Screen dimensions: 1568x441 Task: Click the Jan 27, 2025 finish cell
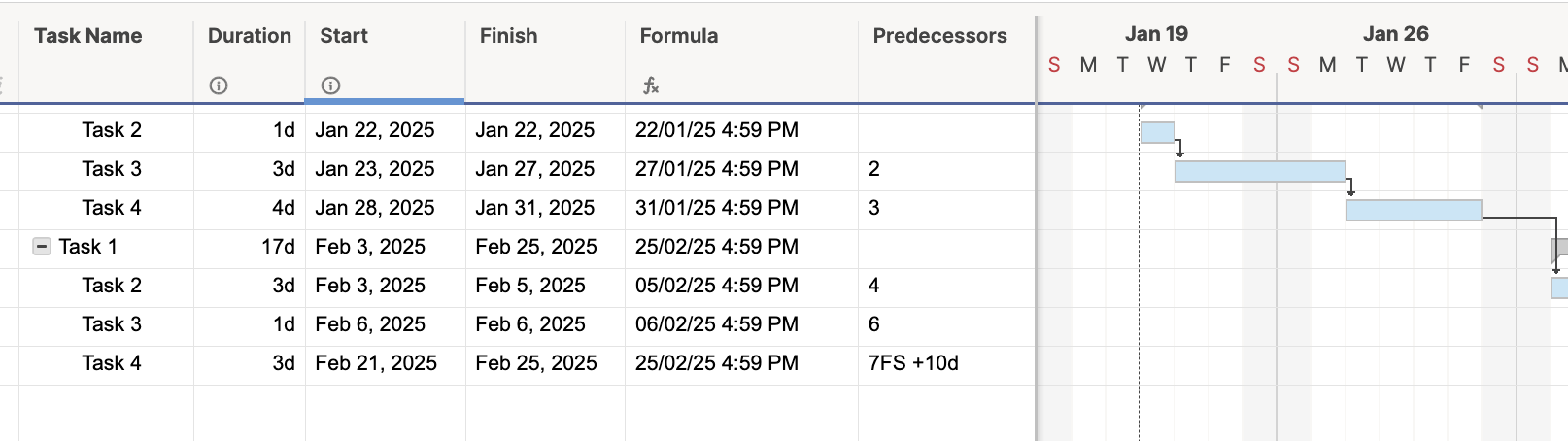[x=545, y=169]
